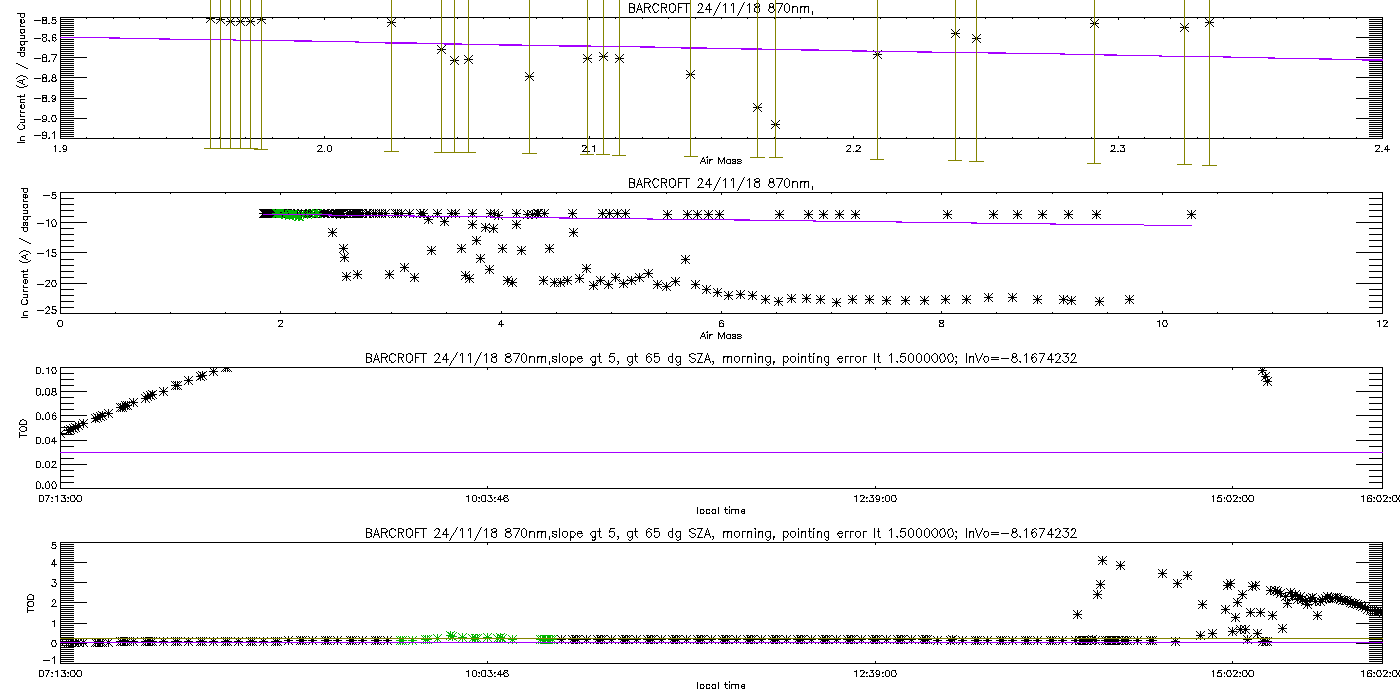Image resolution: width=1400 pixels, height=700 pixels.
Task: Click the 0.10 TOD tick in third panel
Action: pyautogui.click(x=45, y=370)
